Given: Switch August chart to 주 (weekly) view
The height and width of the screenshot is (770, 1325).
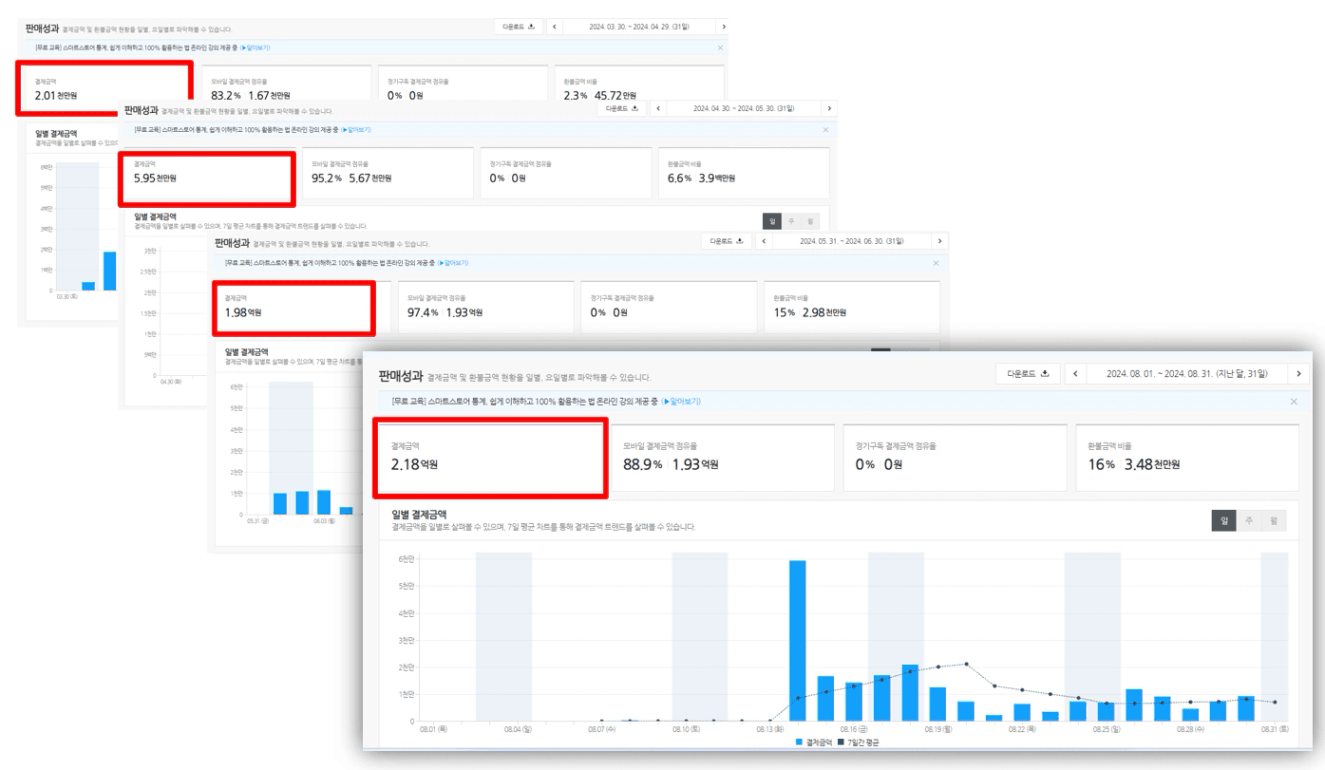Looking at the screenshot, I should pos(1248,521).
